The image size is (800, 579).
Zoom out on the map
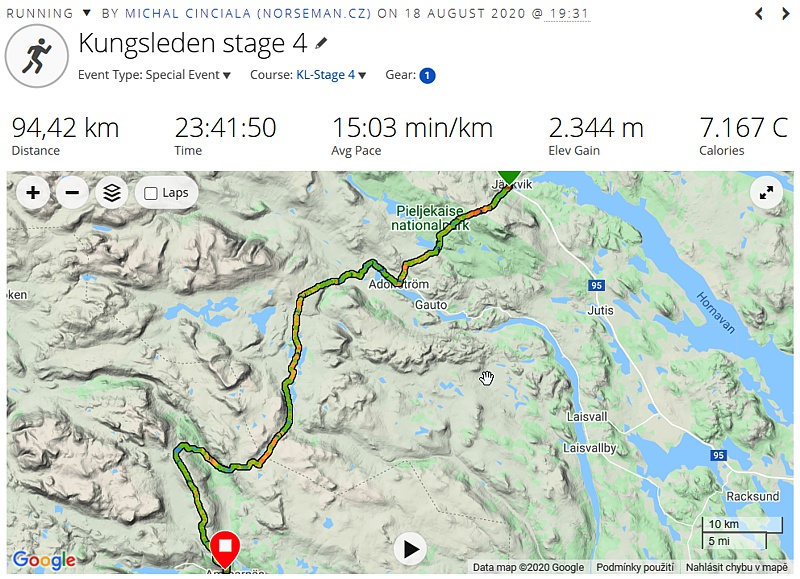[x=72, y=193]
